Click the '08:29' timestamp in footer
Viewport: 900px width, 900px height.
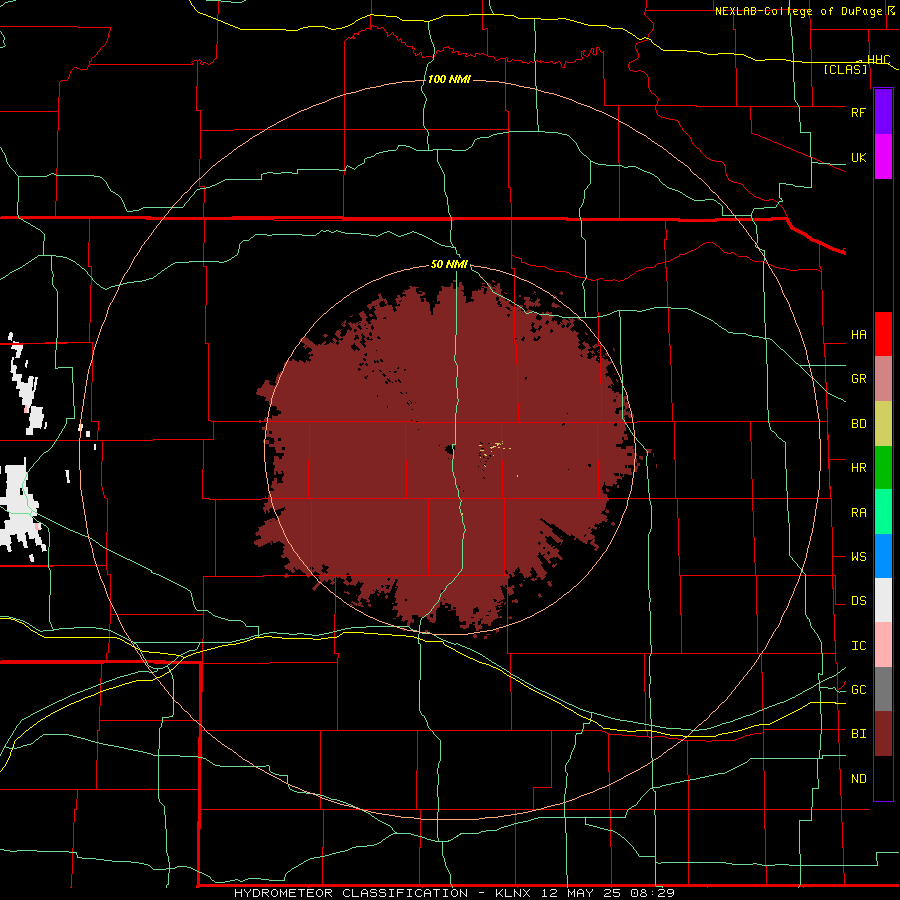pos(652,893)
